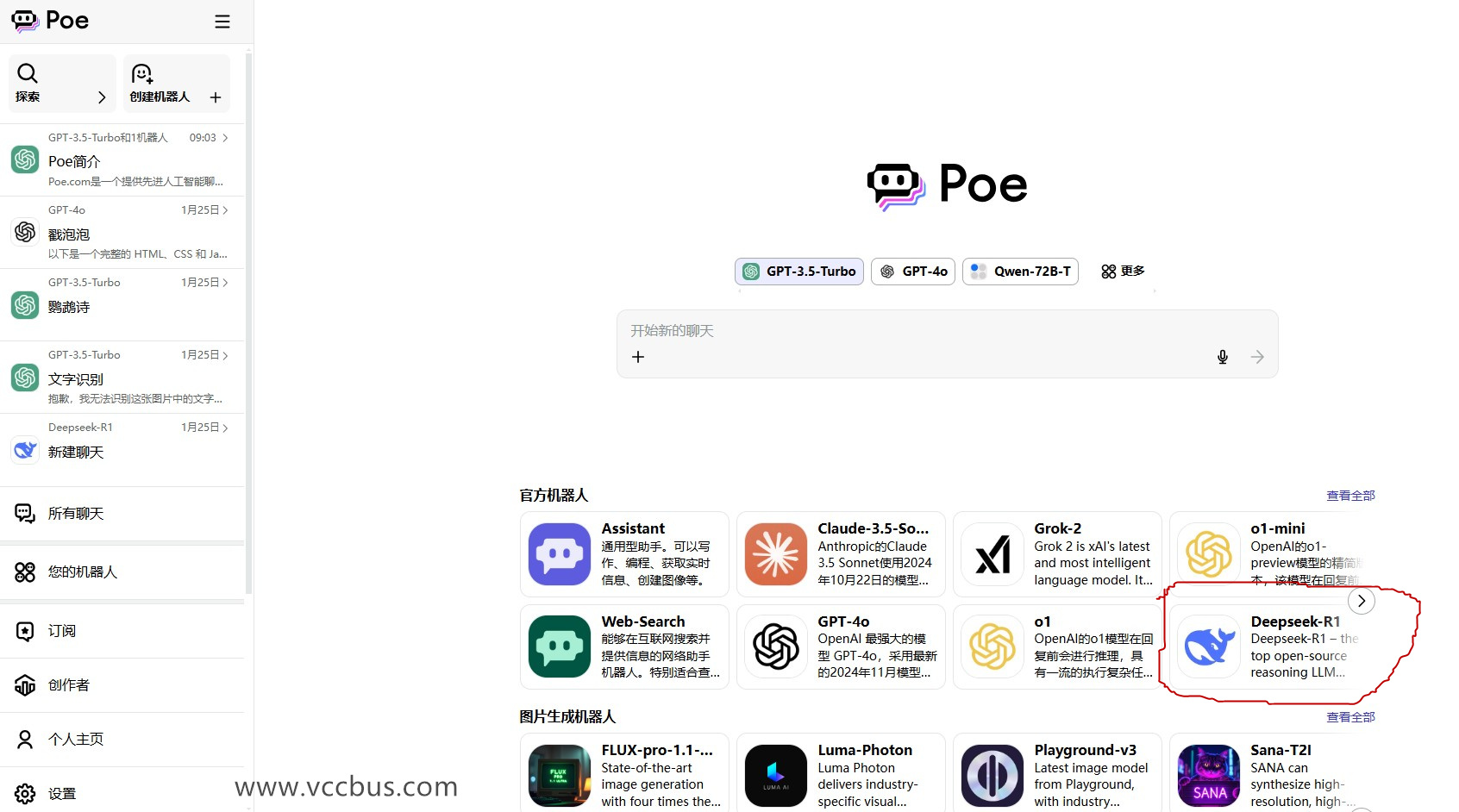Click the microphone voice input icon
Viewport: 1459px width, 812px height.
[x=1222, y=357]
